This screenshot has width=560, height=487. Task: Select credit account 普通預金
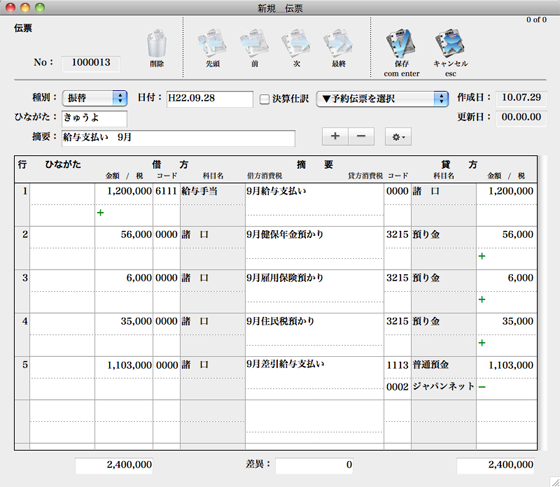[x=431, y=365]
